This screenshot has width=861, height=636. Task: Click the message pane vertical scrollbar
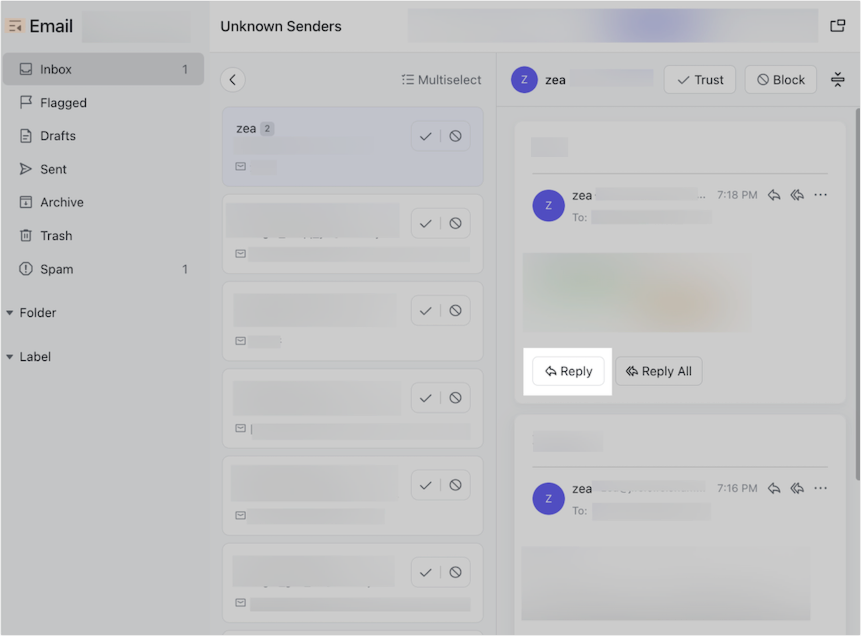point(857,293)
